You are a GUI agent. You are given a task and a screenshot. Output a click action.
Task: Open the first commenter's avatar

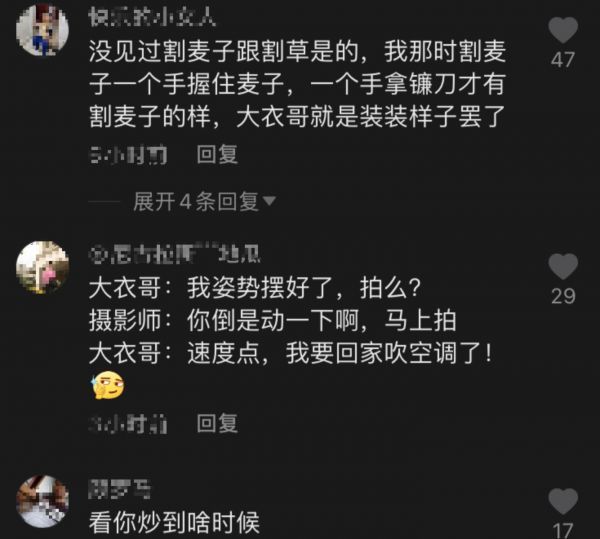pos(42,30)
